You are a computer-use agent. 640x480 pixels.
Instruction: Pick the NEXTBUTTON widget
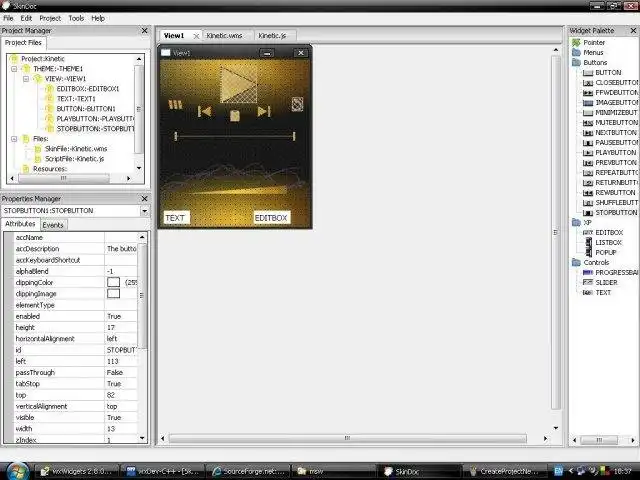(610, 133)
